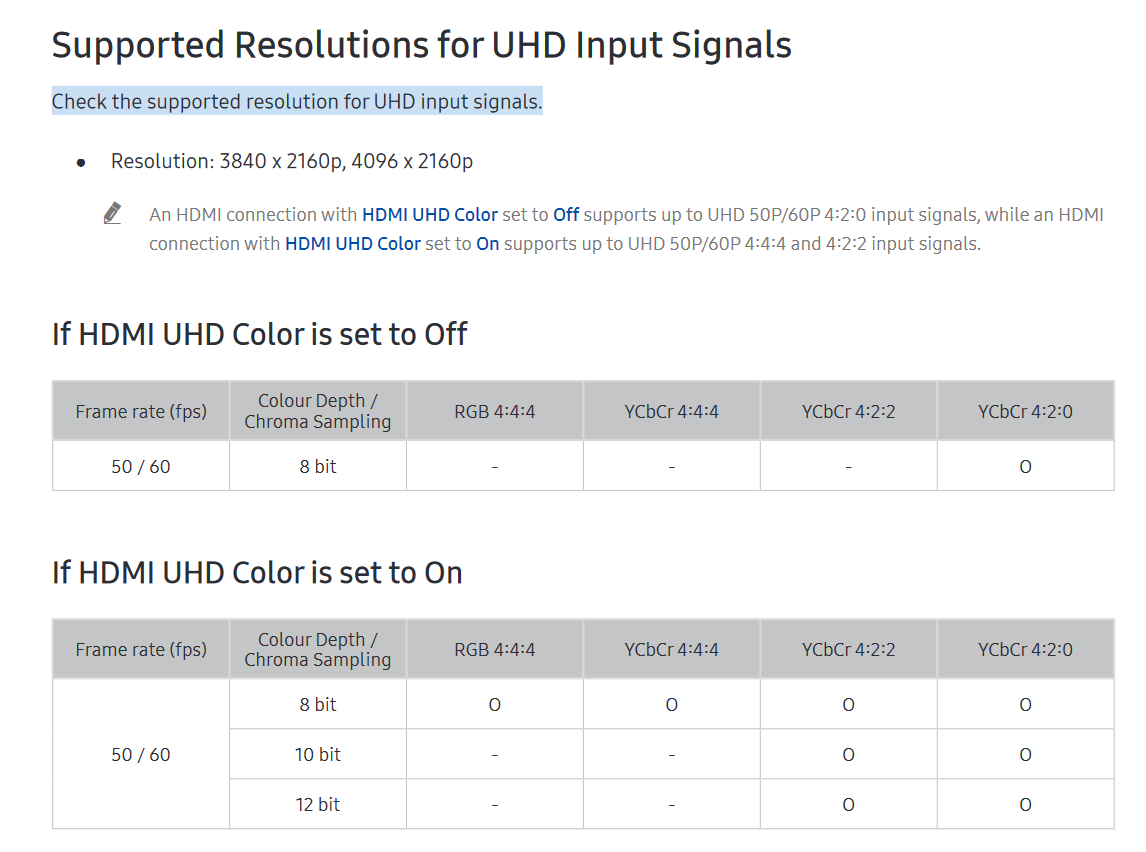Select the "RGB 4:4:4" header in the On table
This screenshot has width=1146, height=852.
click(494, 649)
